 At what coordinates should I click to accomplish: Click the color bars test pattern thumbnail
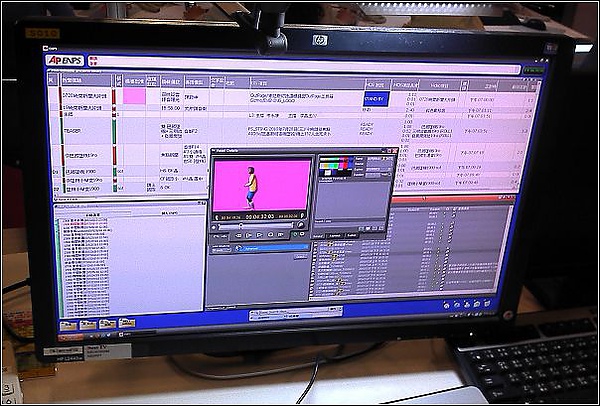pos(333,168)
